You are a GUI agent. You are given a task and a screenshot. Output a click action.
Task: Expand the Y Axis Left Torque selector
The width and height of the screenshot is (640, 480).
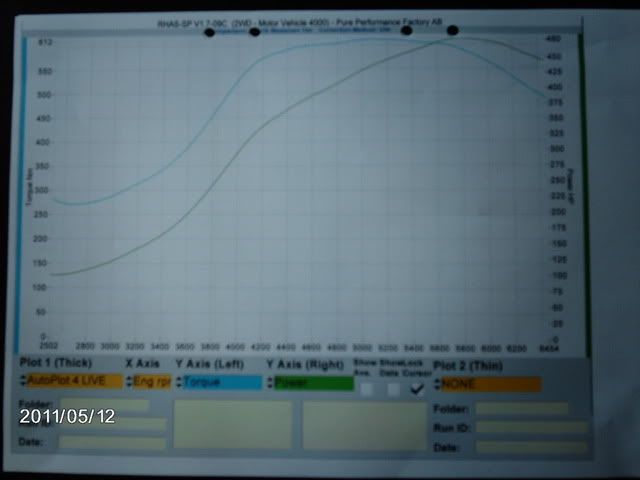[220, 382]
